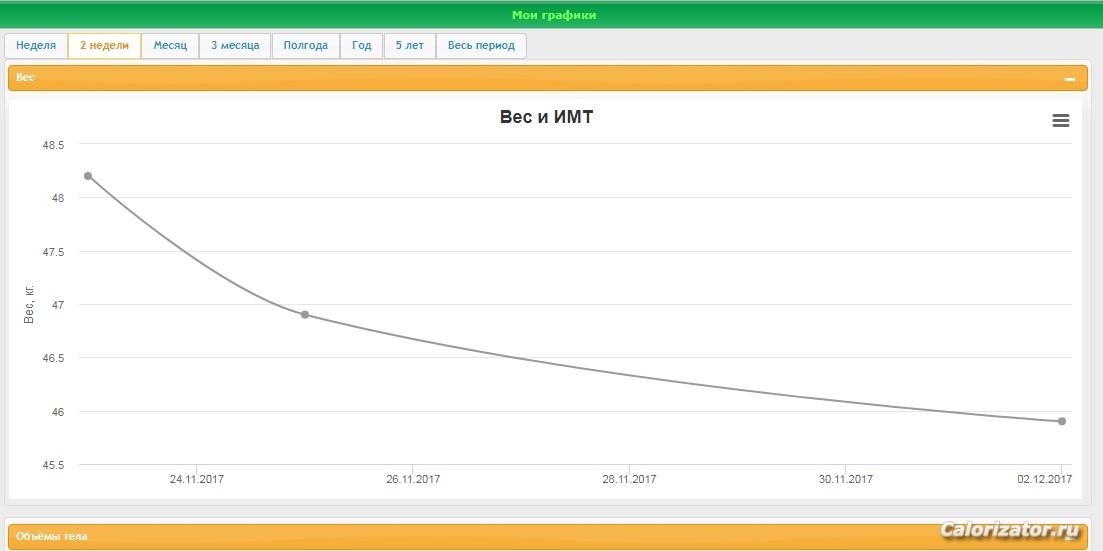Switch to the Неделя tab
Viewport: 1103px width, 551px height.
(x=36, y=46)
